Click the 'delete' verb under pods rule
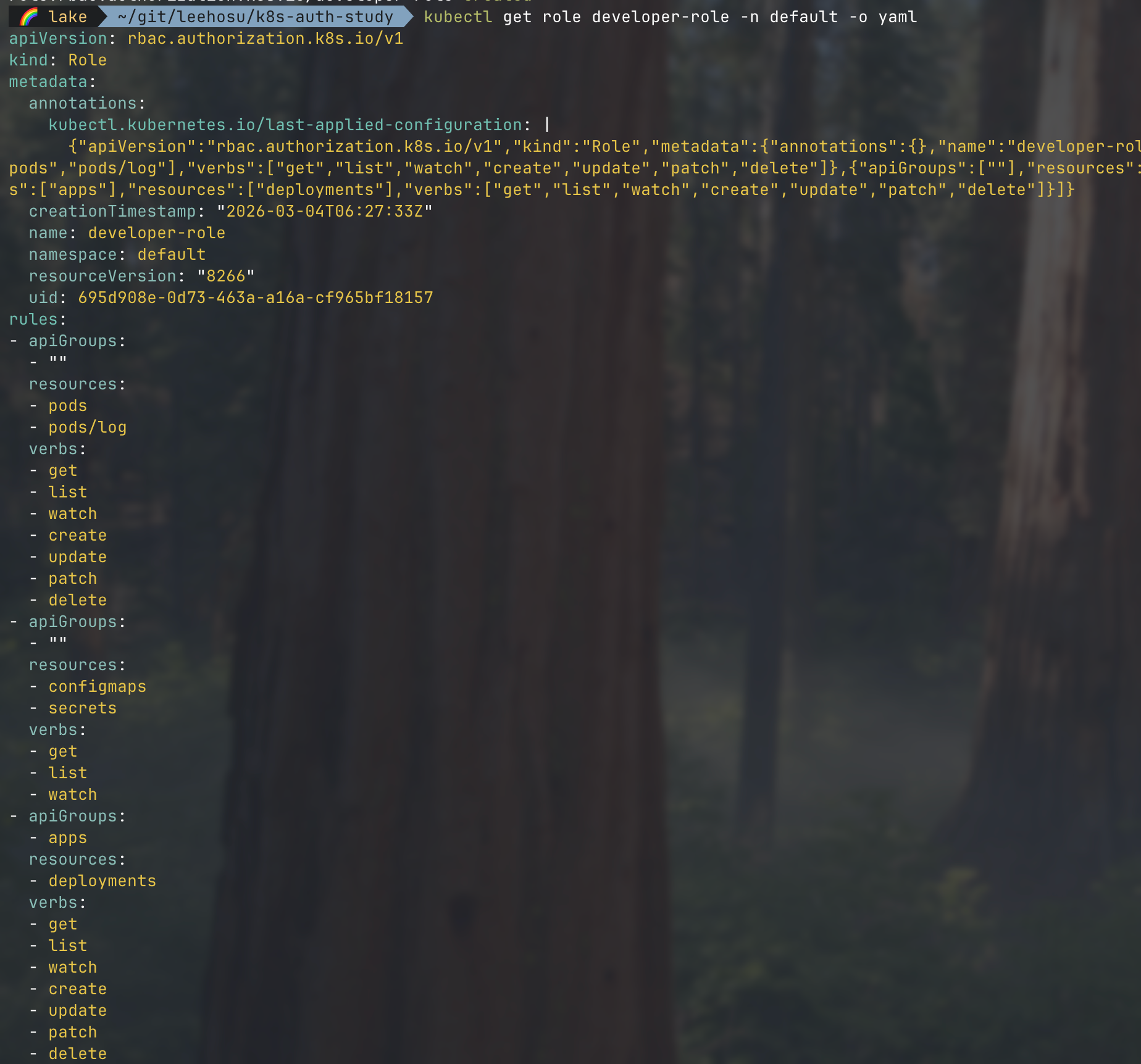Viewport: 1141px width, 1064px height. pyautogui.click(x=78, y=600)
